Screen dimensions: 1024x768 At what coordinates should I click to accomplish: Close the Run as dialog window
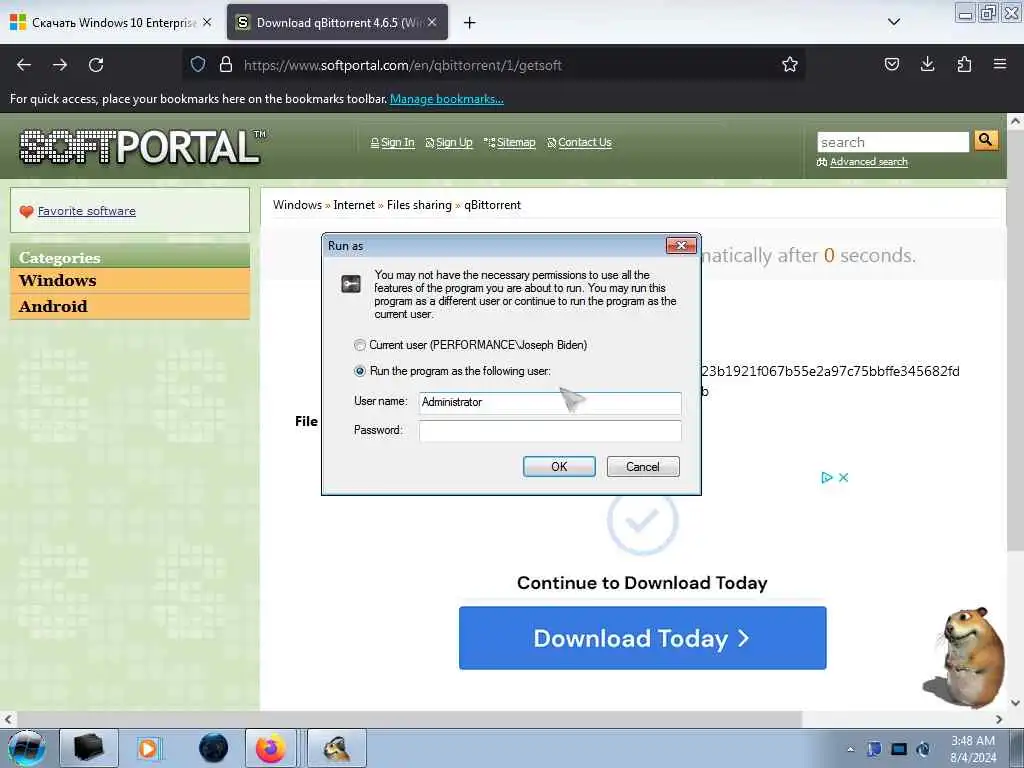point(681,246)
